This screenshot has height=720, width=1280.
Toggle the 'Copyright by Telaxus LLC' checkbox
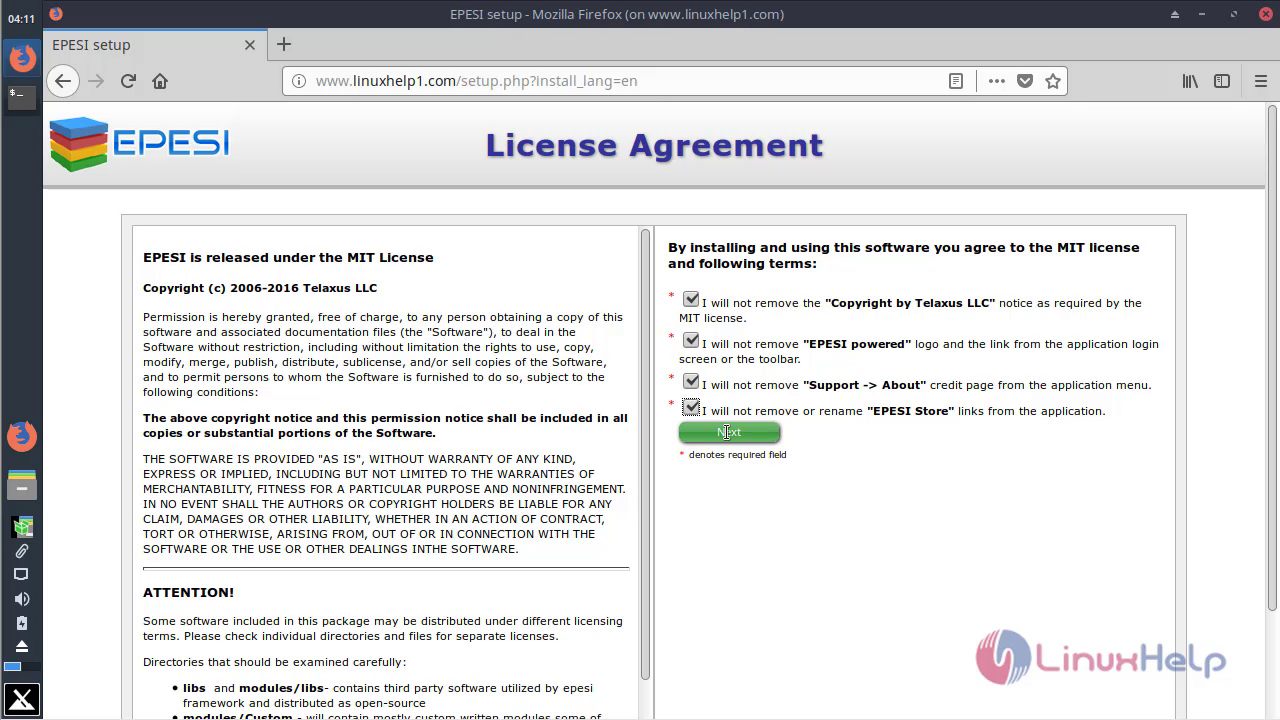coord(691,299)
